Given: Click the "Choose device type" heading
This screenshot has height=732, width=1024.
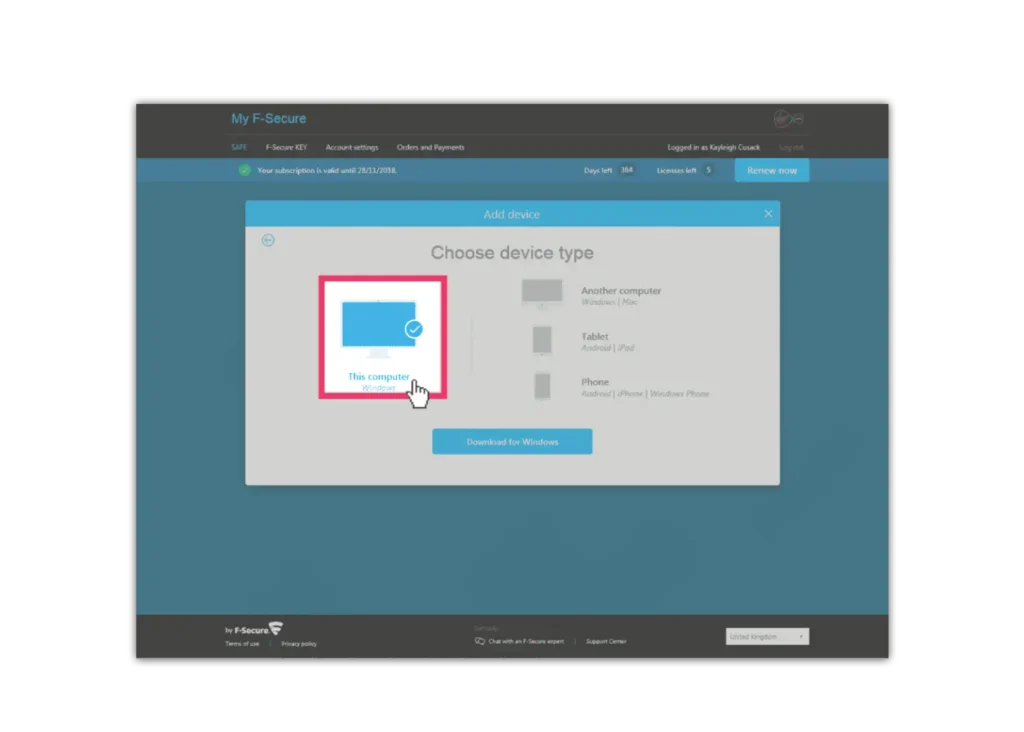Looking at the screenshot, I should 512,253.
